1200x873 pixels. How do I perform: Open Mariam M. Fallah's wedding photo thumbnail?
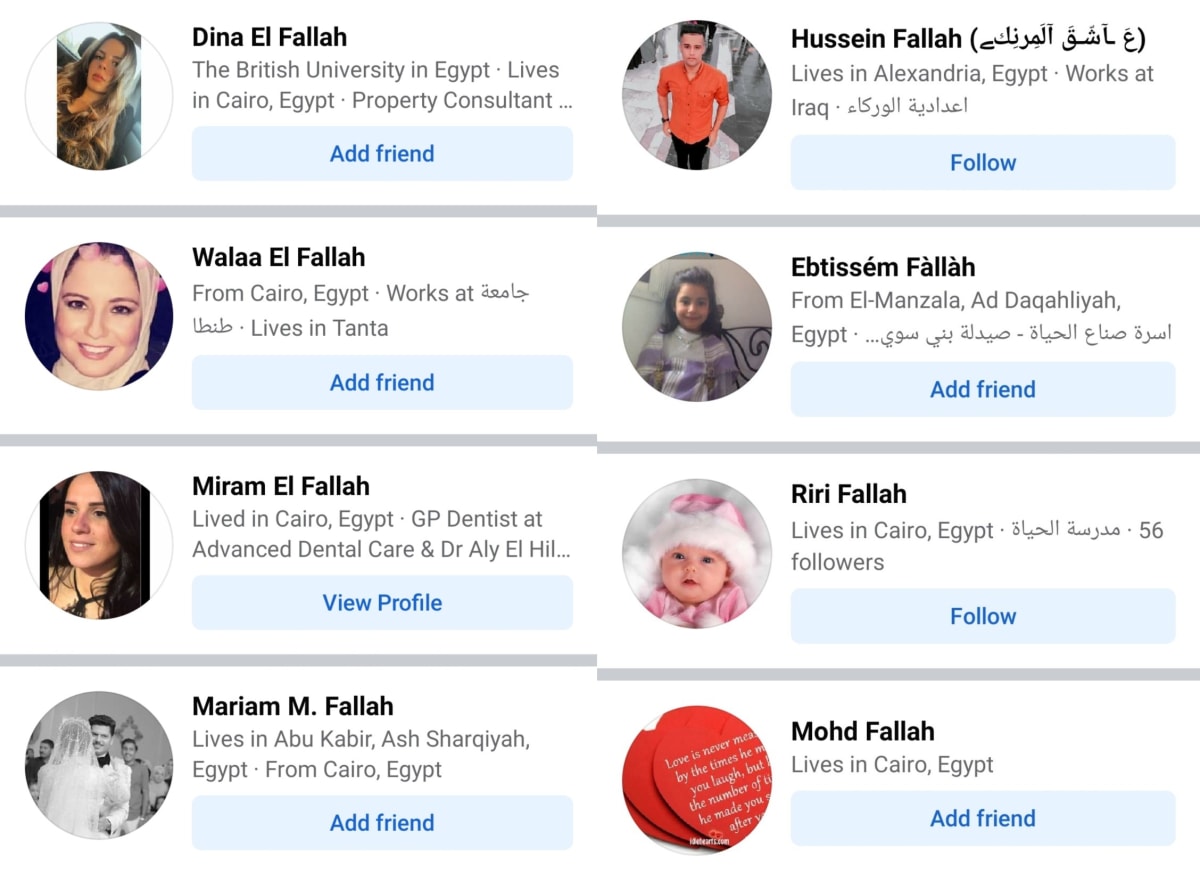(99, 765)
